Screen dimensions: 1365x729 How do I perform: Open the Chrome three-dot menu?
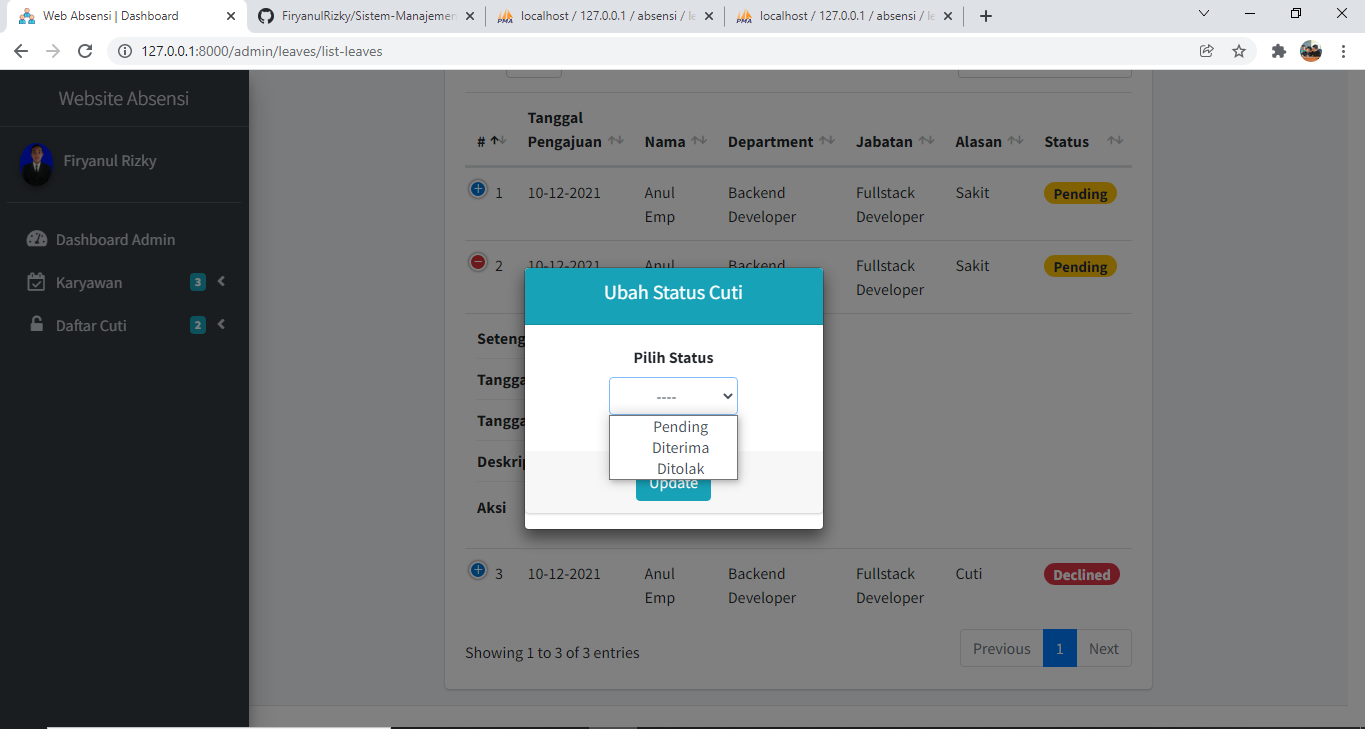click(x=1343, y=51)
